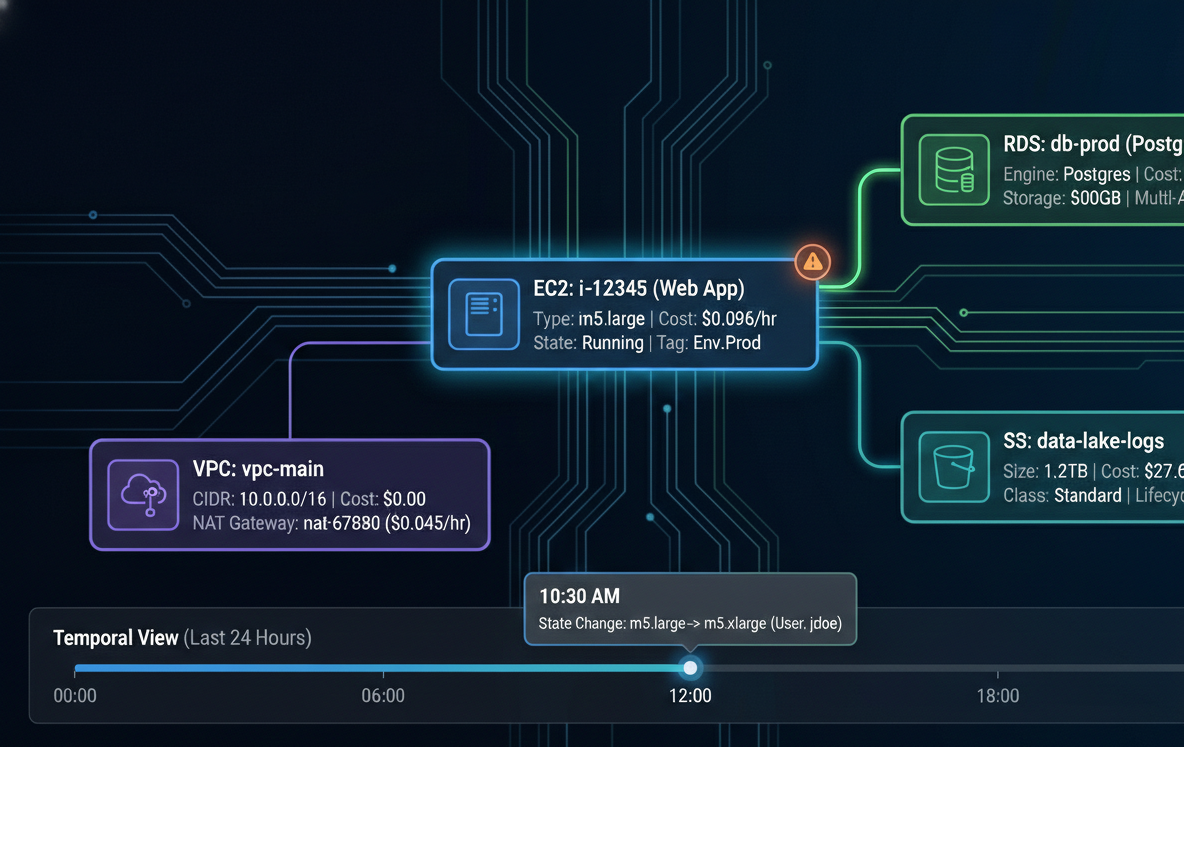Click the S3 bucket icon

(953, 467)
